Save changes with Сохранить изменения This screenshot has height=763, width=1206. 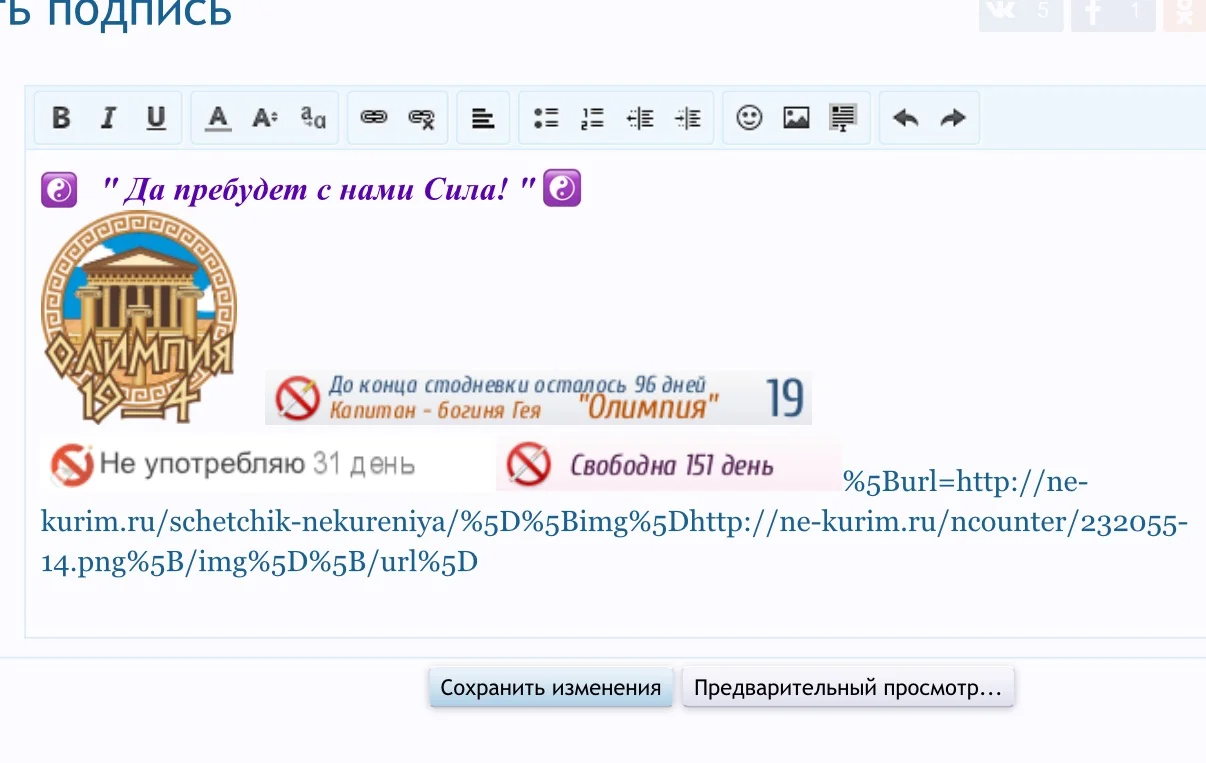pyautogui.click(x=551, y=688)
